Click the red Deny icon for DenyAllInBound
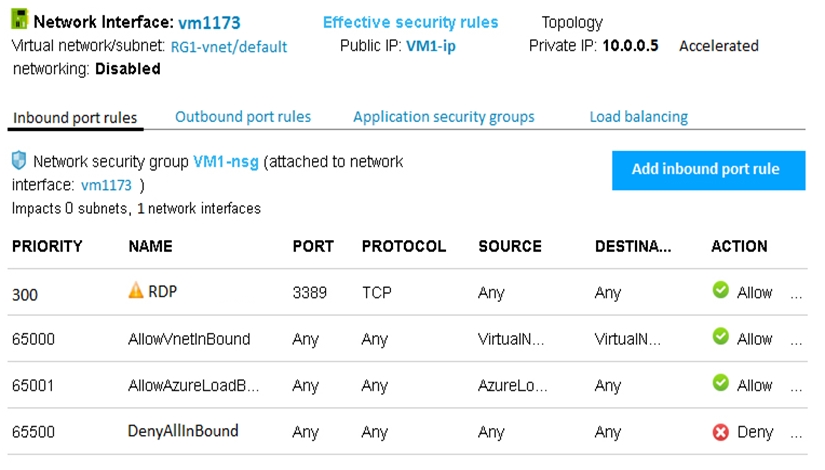The height and width of the screenshot is (470, 825). 720,432
